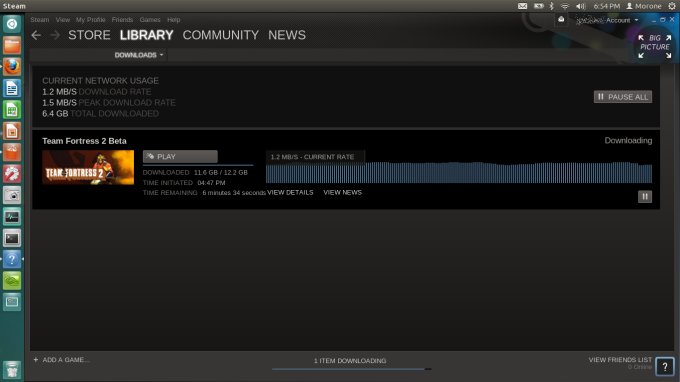Switch to the COMMUNITY tab
The width and height of the screenshot is (680, 382).
coord(221,35)
